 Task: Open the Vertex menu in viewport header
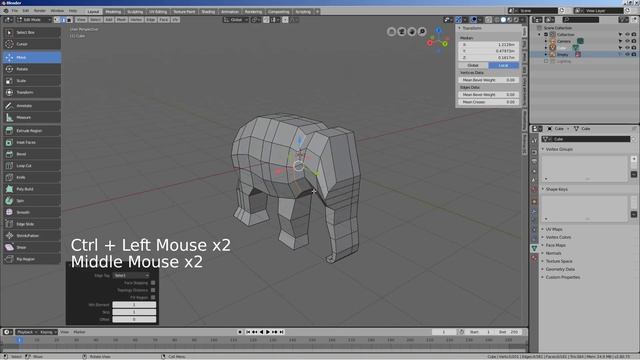tap(136, 20)
